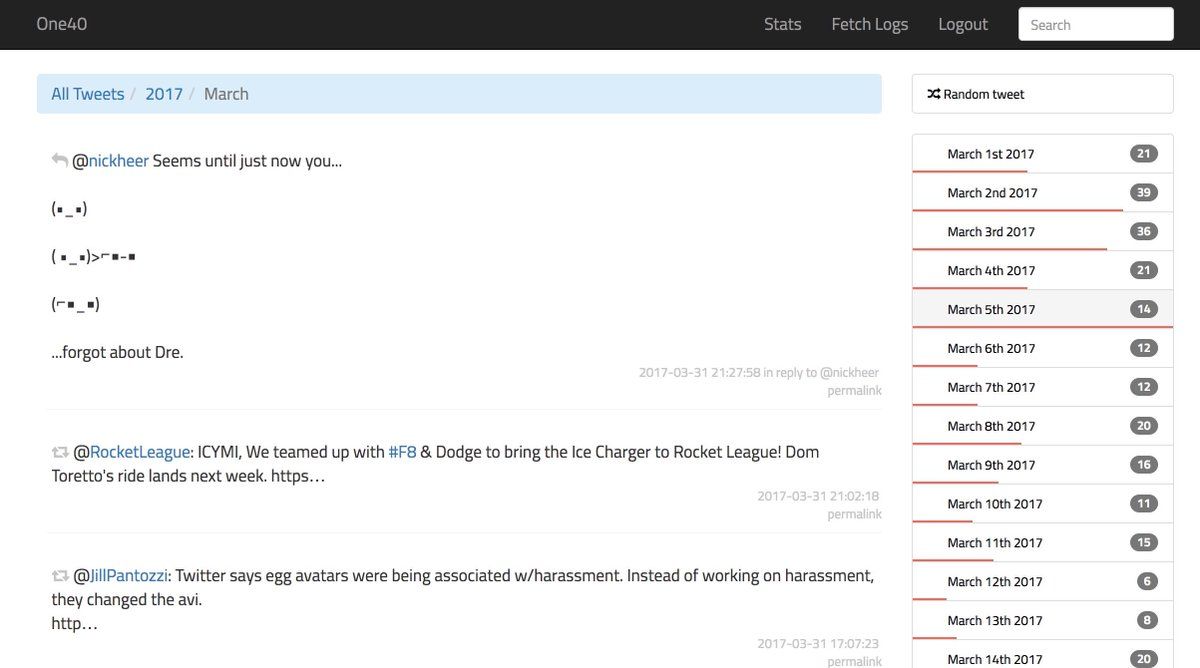This screenshot has height=668, width=1200.
Task: Open the One40 home brand link
Action: point(62,24)
